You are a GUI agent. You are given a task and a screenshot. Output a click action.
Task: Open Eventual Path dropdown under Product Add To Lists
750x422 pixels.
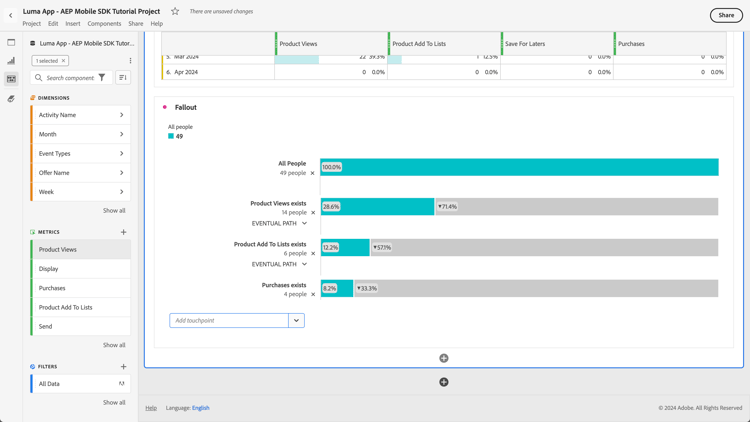279,264
